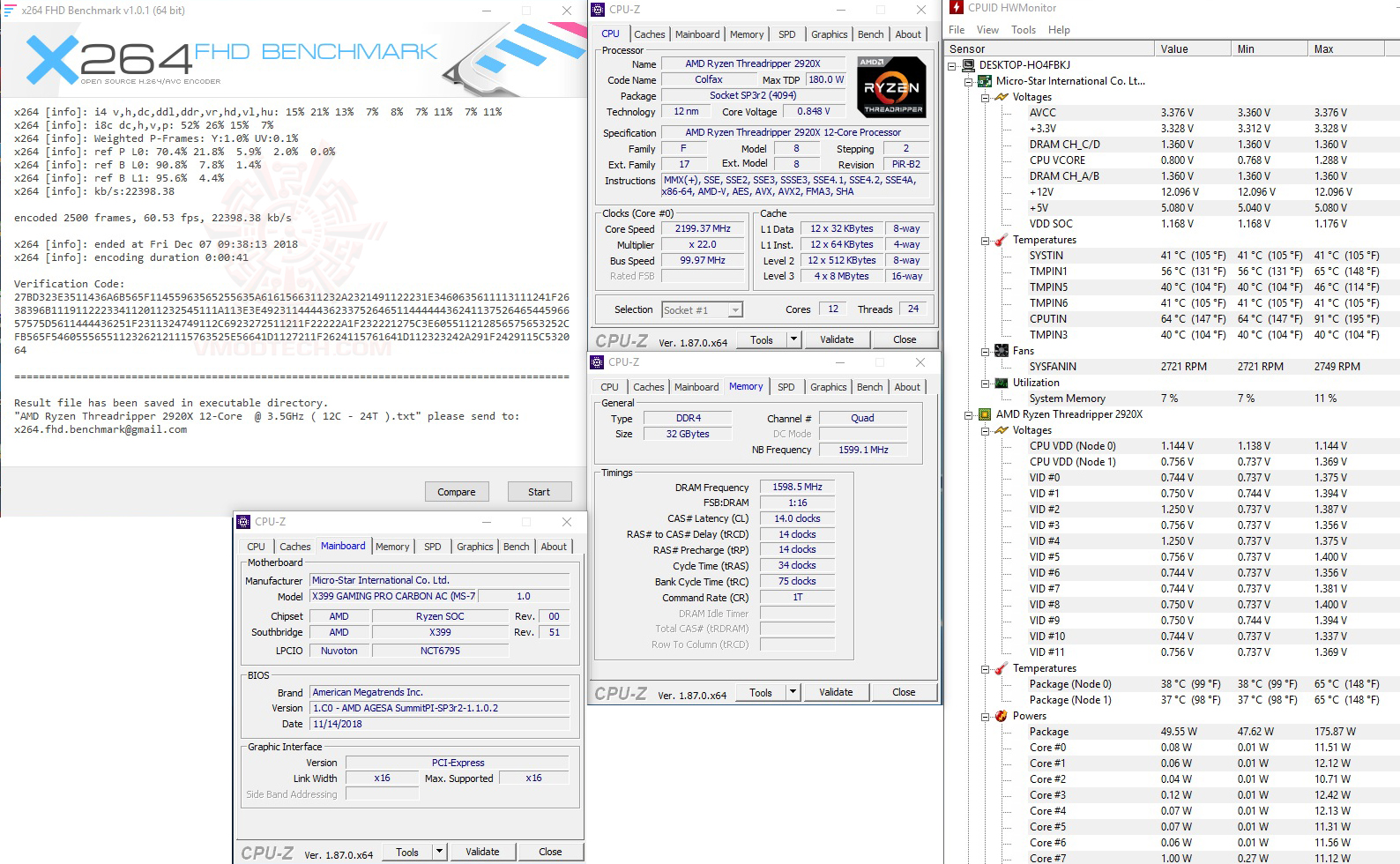1400x864 pixels.
Task: Click the Ryzen Threadripper logo in CPU-Z
Action: (x=891, y=86)
